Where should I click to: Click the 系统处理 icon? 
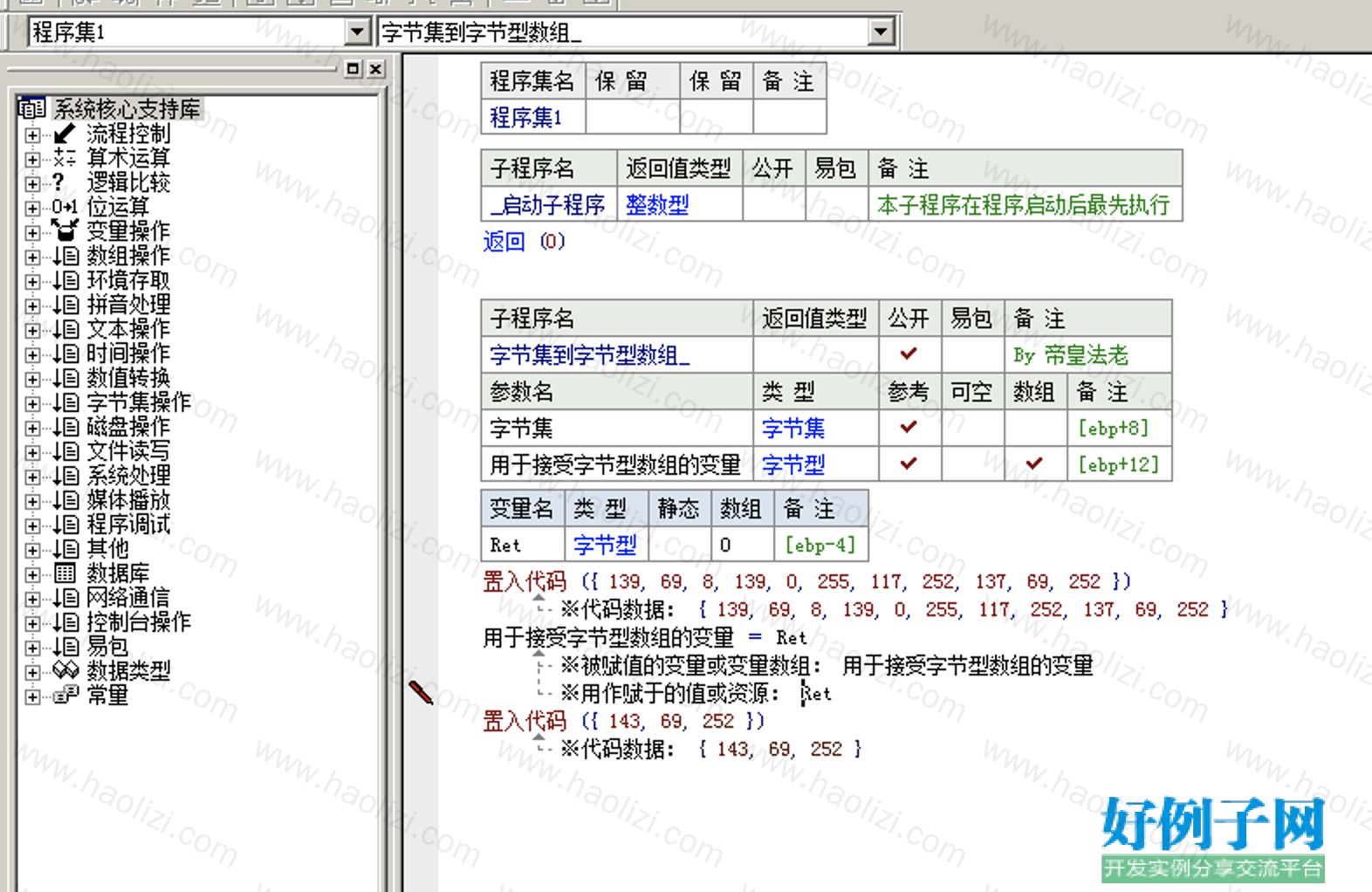[x=65, y=476]
